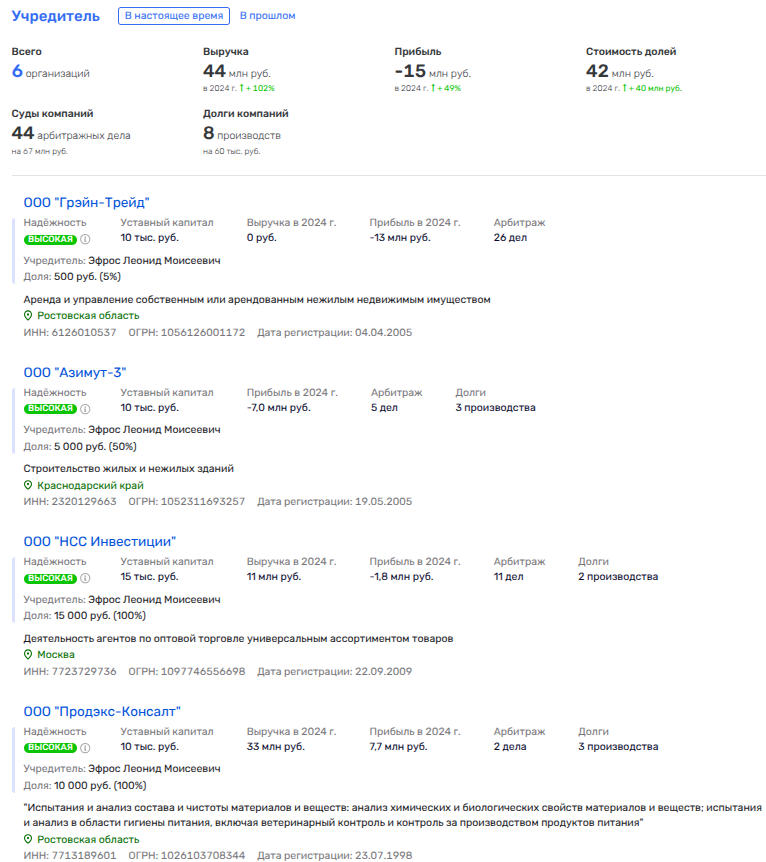Image resolution: width=766 pixels, height=862 pixels.
Task: Open ООО "Продэкс-Консалт" company link
Action: (102, 712)
